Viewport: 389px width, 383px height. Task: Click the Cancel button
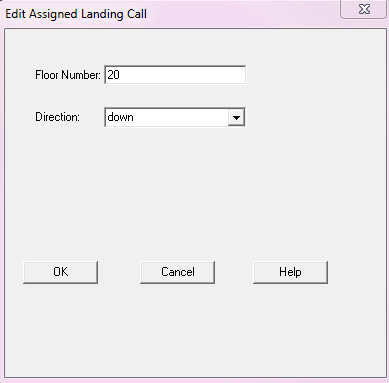tap(177, 272)
